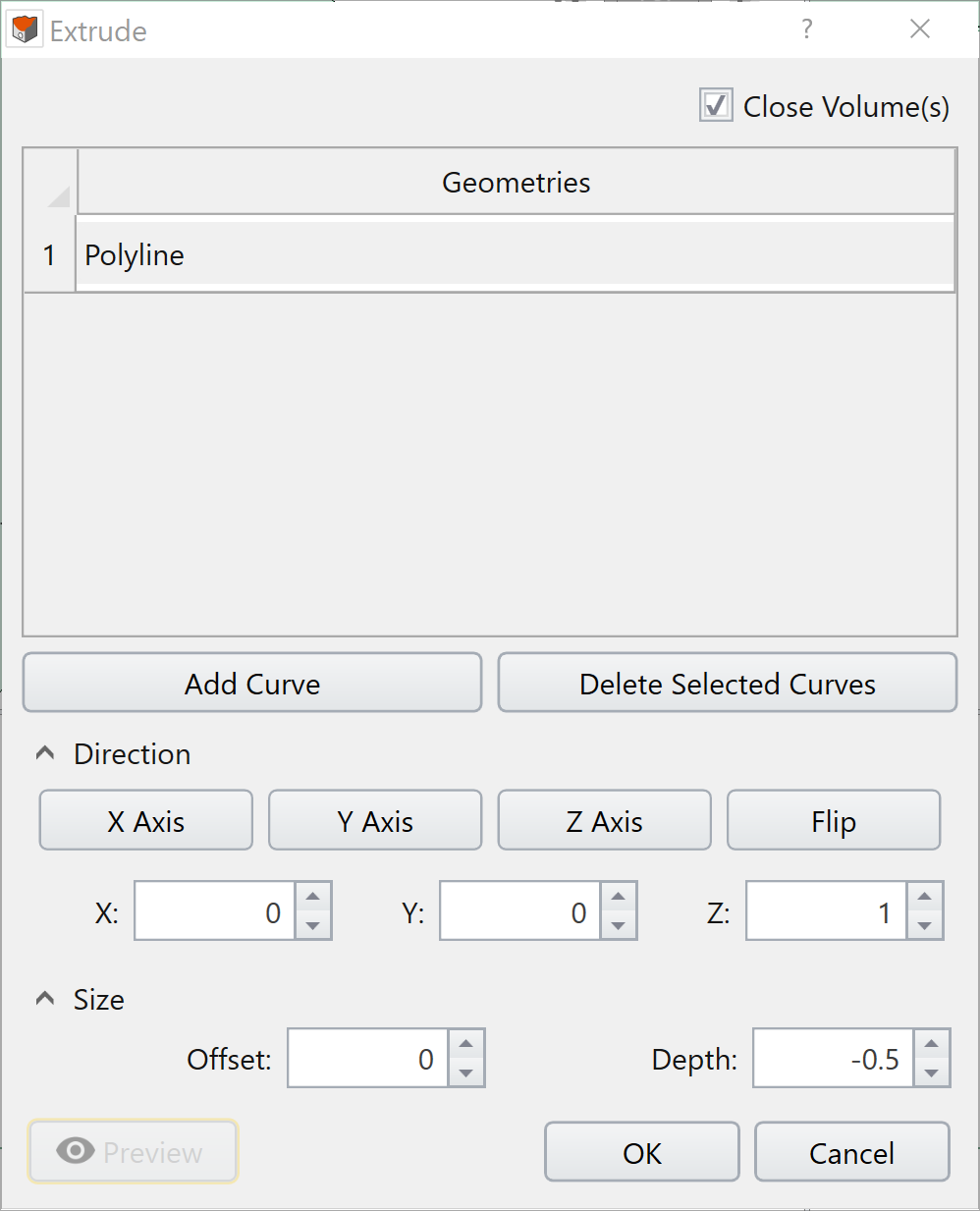Add a new curve to the list
The width and height of the screenshot is (980, 1211).
coord(251,683)
